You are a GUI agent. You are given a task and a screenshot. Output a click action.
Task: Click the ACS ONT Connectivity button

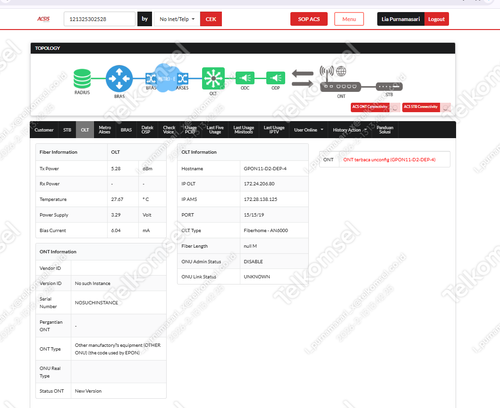(370, 107)
